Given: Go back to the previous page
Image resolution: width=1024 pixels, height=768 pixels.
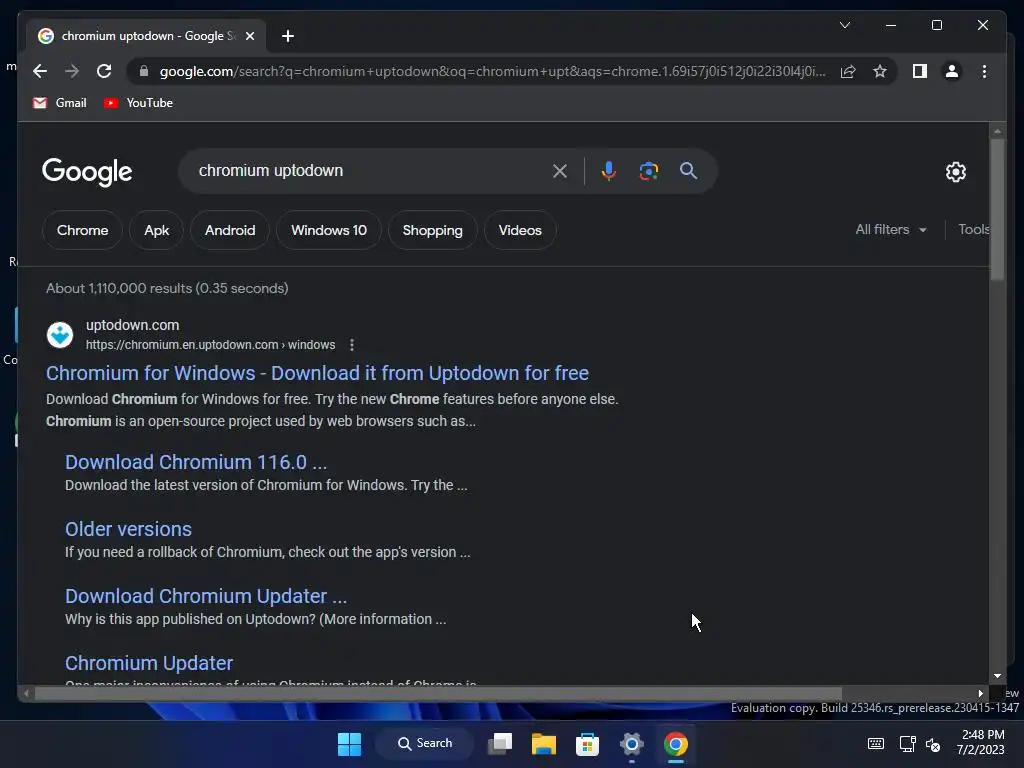Looking at the screenshot, I should (x=40, y=71).
